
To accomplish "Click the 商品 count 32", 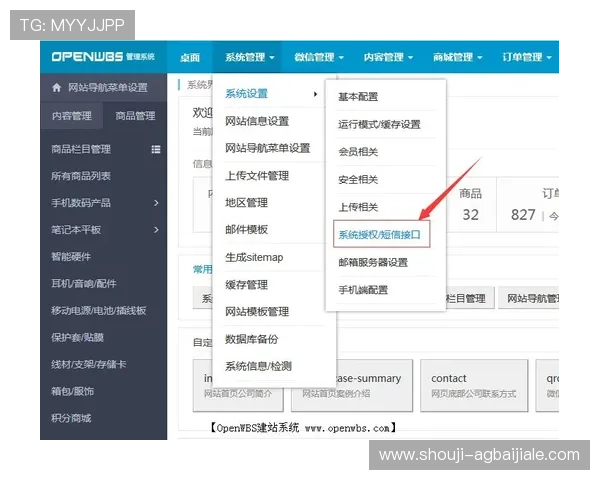I will 470,215.
